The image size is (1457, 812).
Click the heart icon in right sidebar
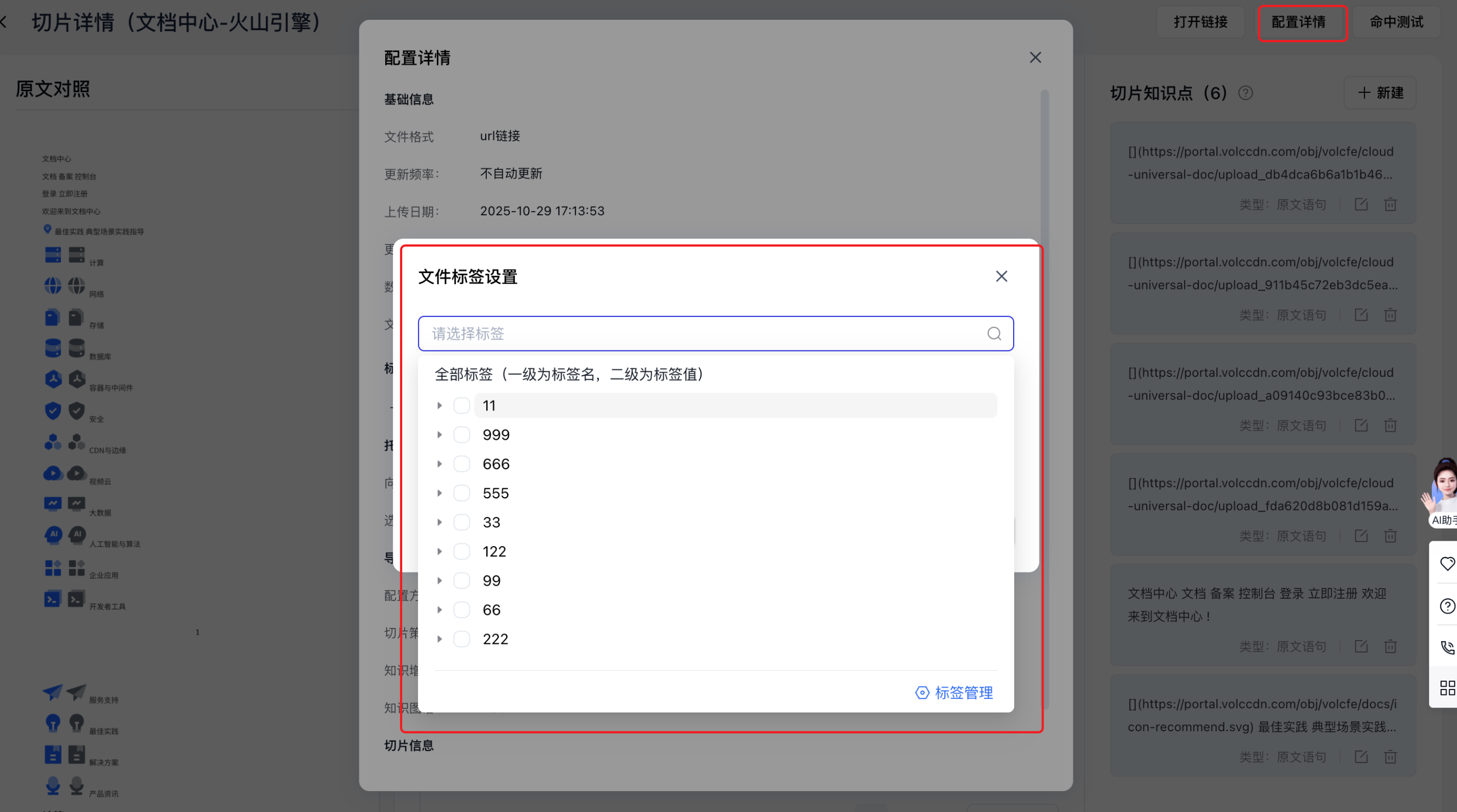point(1447,563)
